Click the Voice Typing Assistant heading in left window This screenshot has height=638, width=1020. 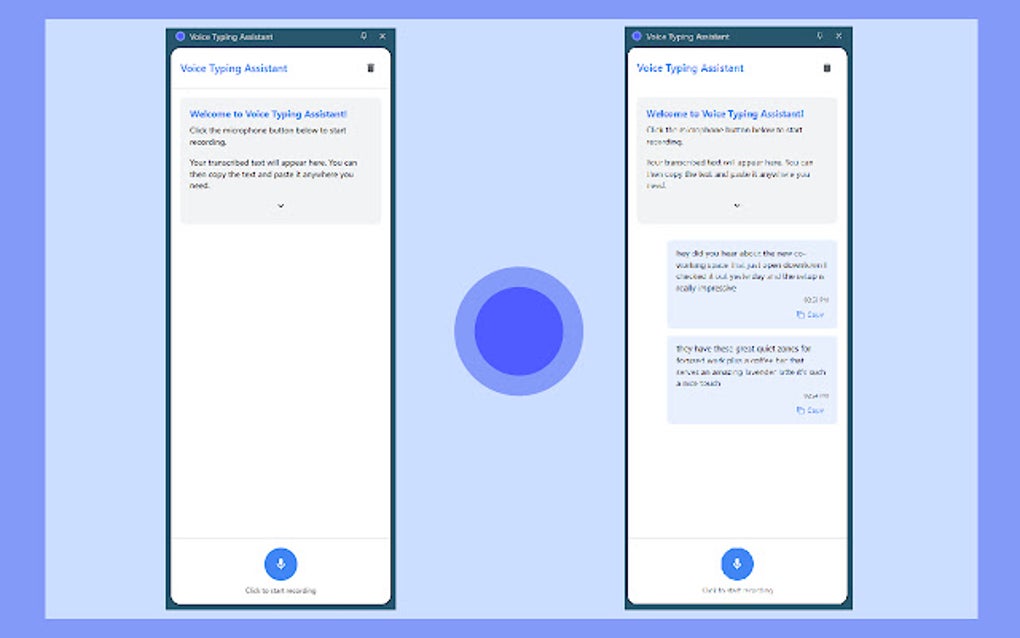(x=232, y=68)
